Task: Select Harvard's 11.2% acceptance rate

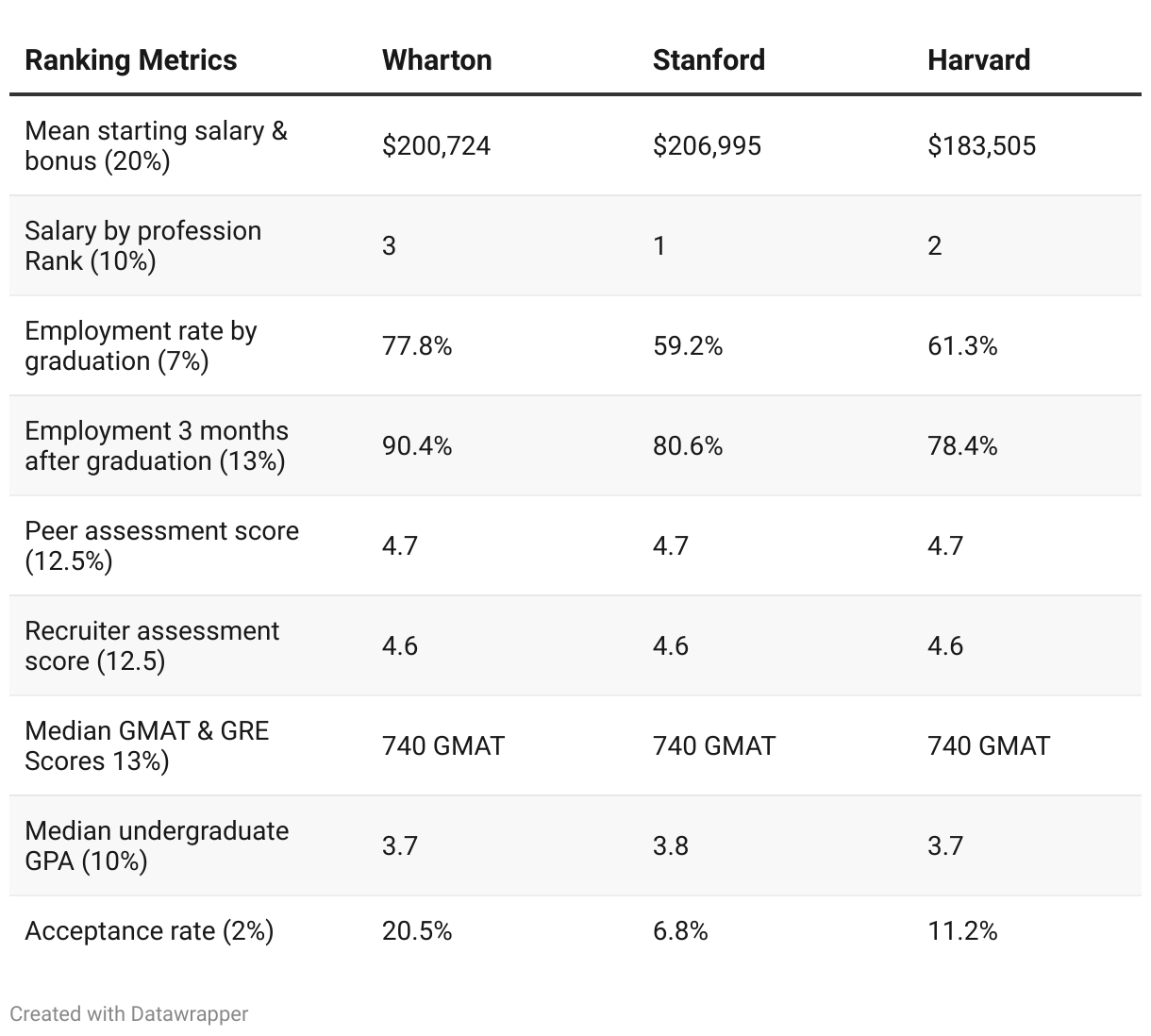Action: coord(962,931)
